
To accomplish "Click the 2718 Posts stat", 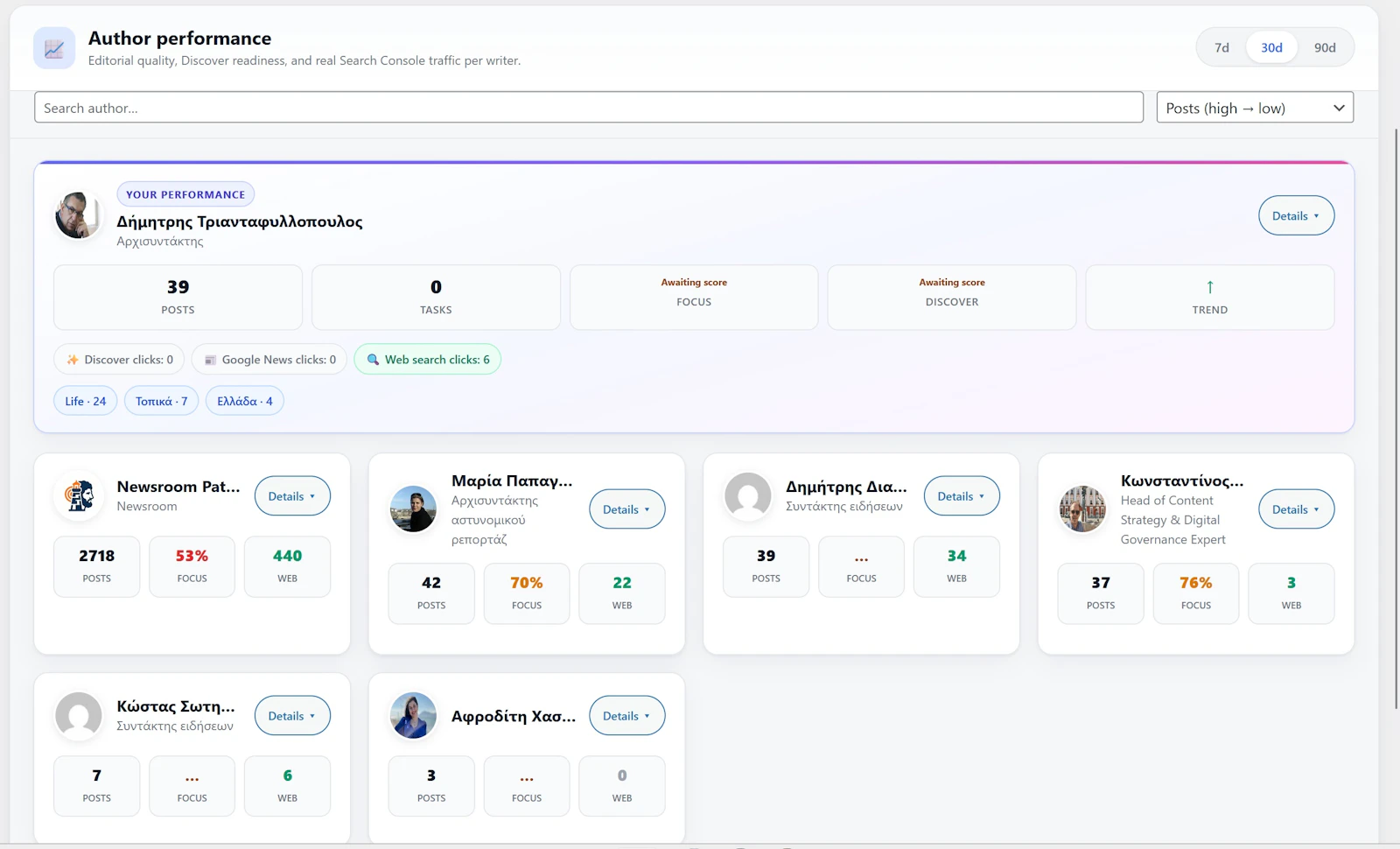I will click(96, 566).
